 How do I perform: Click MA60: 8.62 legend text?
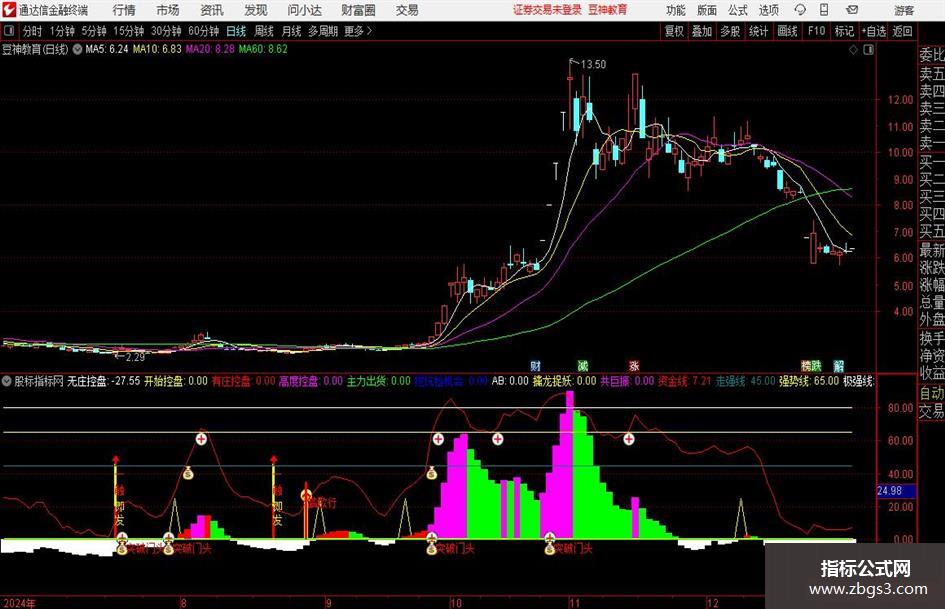[x=263, y=49]
